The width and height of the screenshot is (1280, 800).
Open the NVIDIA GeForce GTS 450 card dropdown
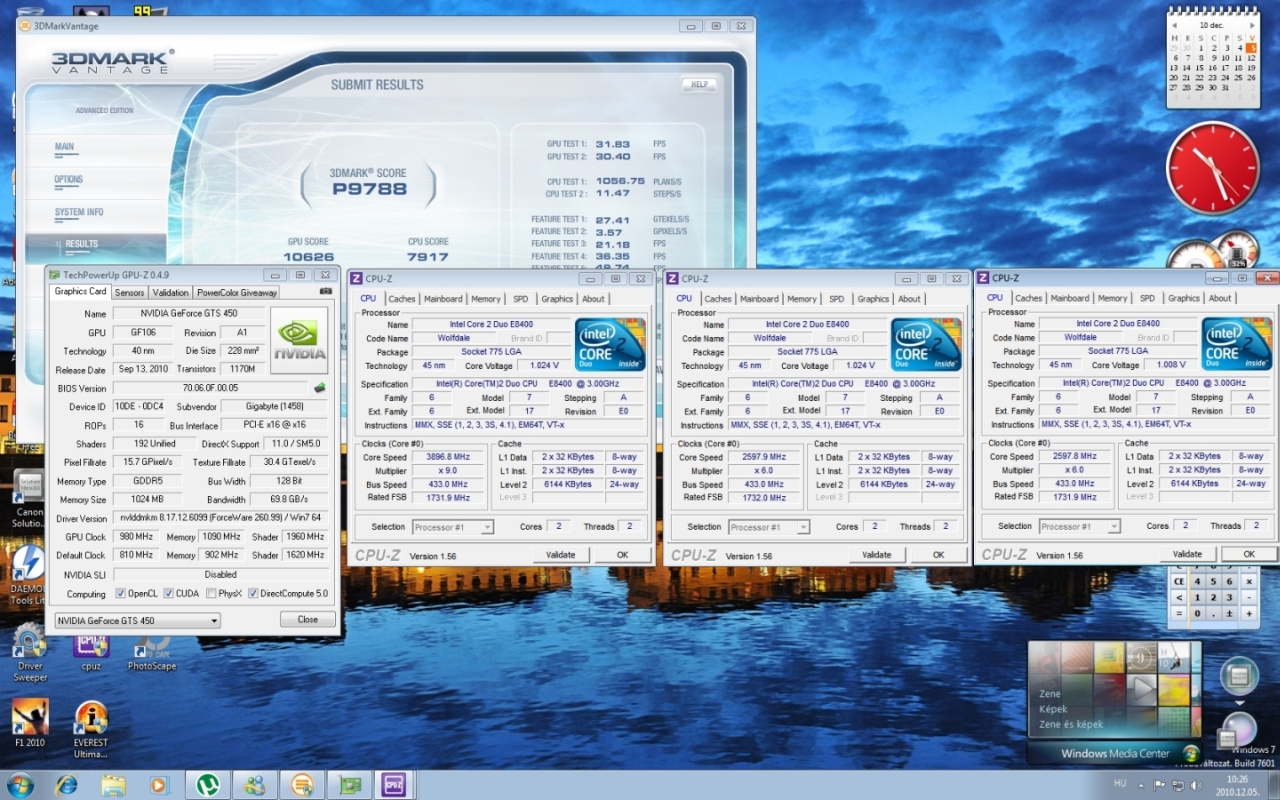(137, 621)
